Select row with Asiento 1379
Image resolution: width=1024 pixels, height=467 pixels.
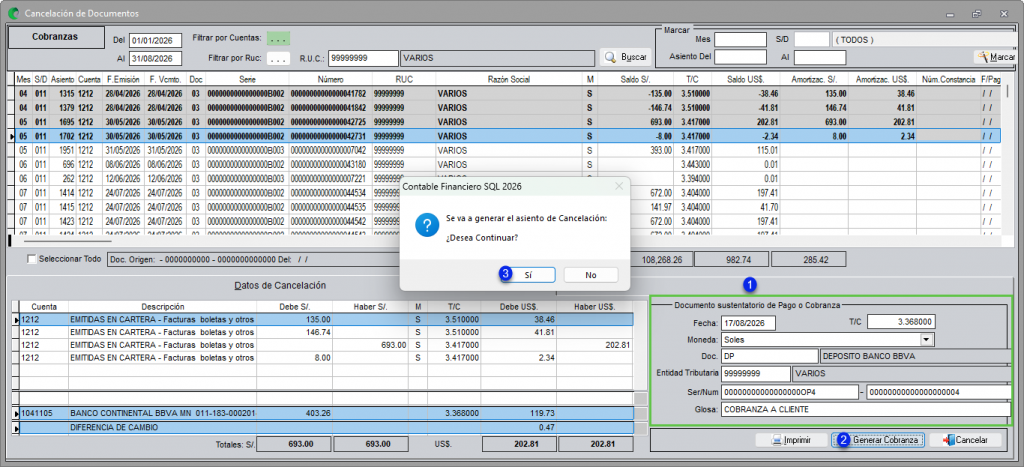(x=506, y=108)
